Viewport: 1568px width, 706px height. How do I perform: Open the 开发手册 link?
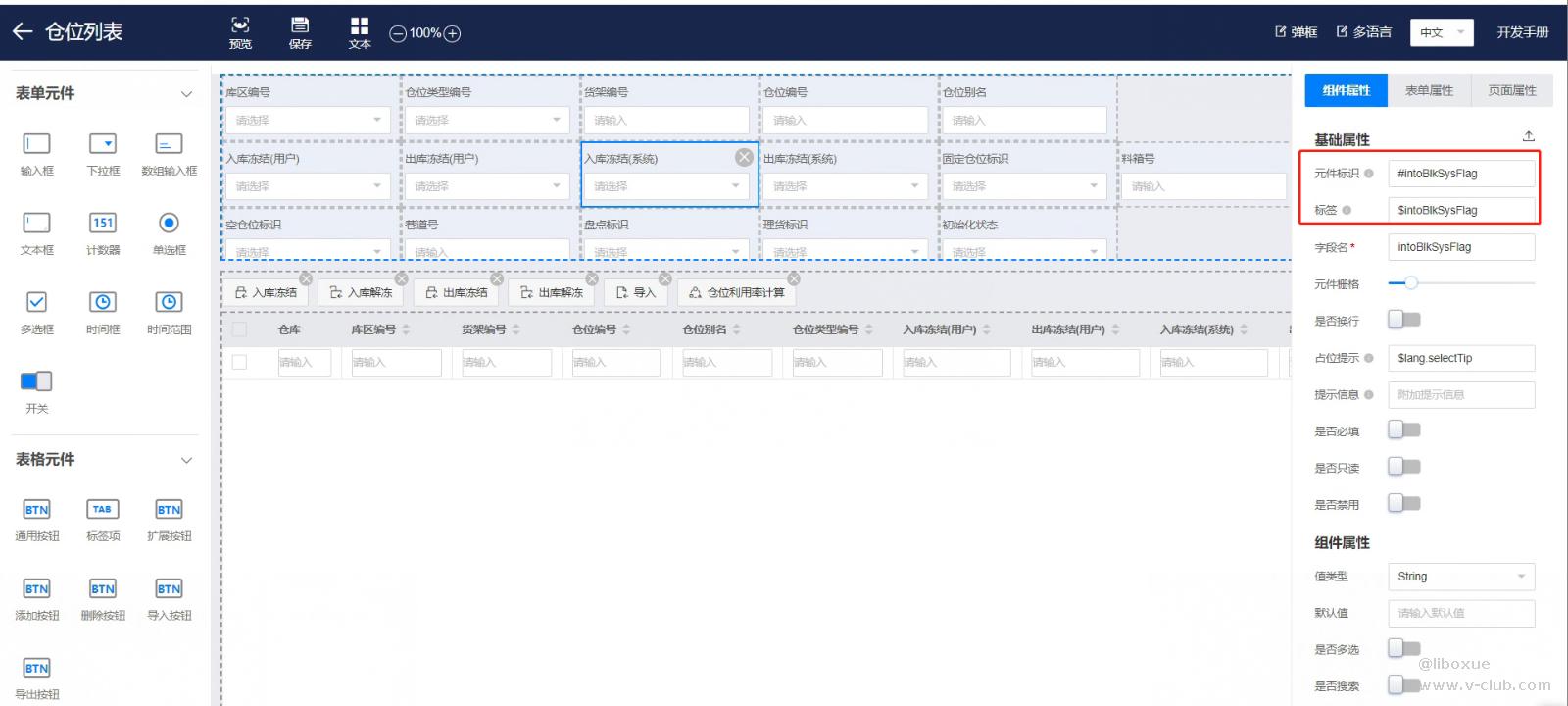(x=1522, y=32)
